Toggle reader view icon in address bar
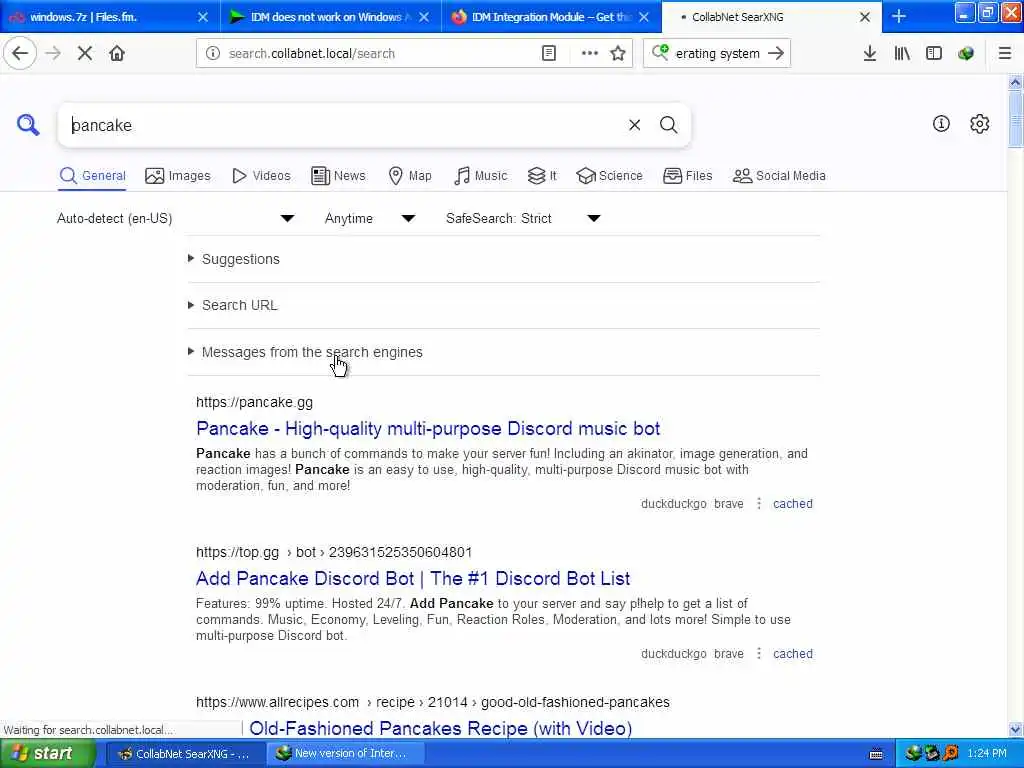Screen dimensions: 1024x768 point(549,54)
